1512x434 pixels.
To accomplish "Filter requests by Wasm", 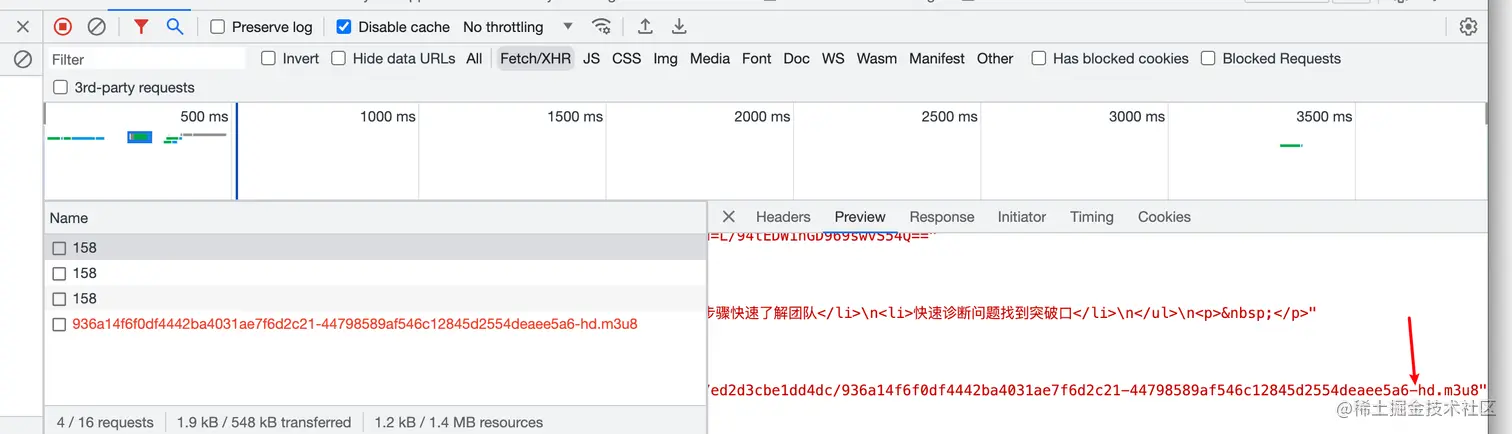I will (x=876, y=58).
